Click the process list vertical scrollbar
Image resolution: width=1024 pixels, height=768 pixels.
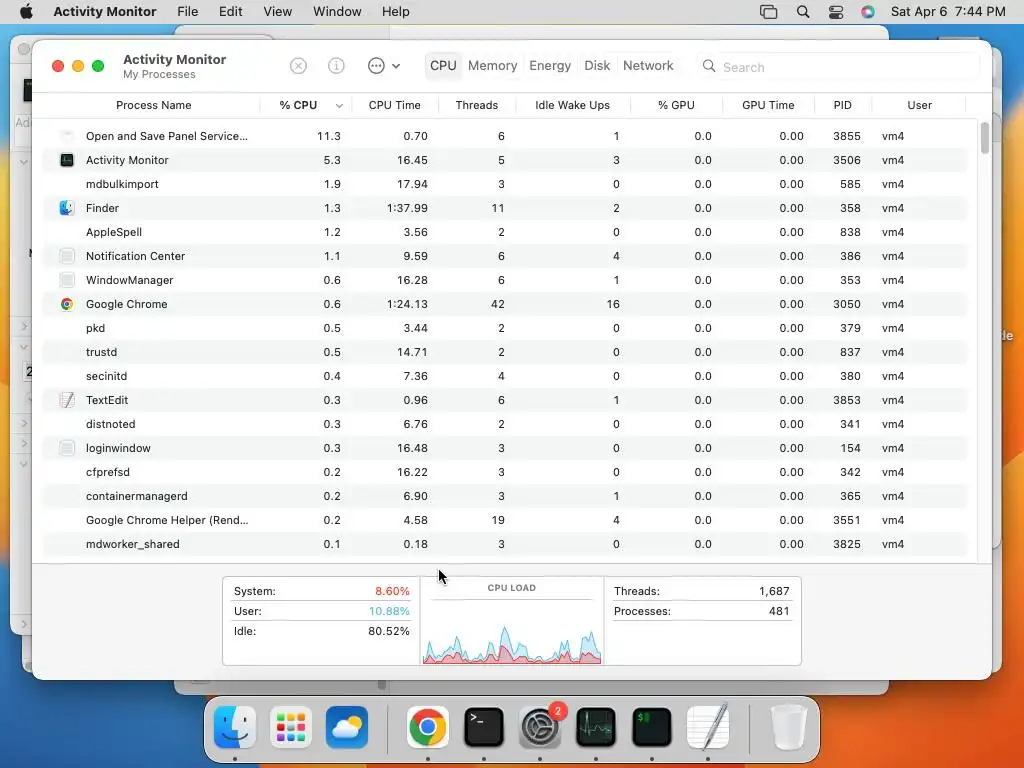click(x=985, y=138)
